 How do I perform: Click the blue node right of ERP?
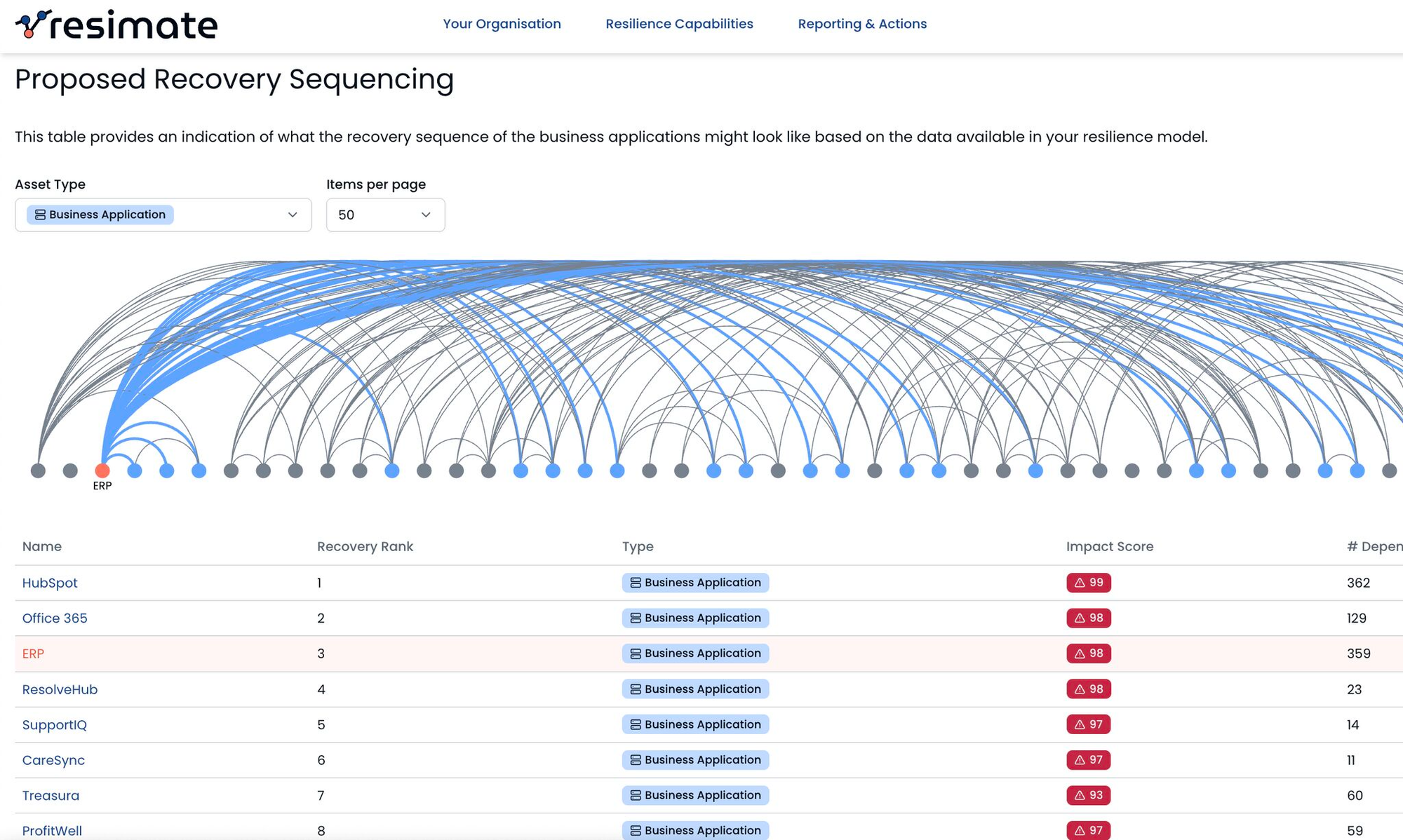tap(135, 470)
